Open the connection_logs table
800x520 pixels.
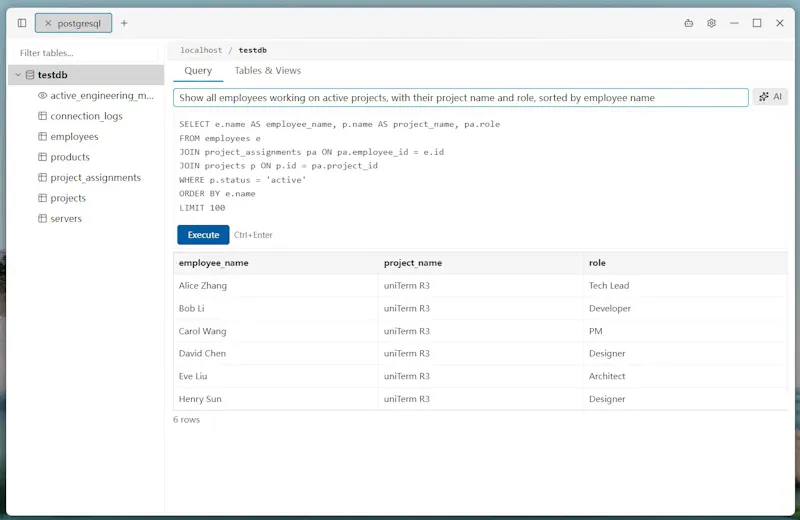pos(86,116)
